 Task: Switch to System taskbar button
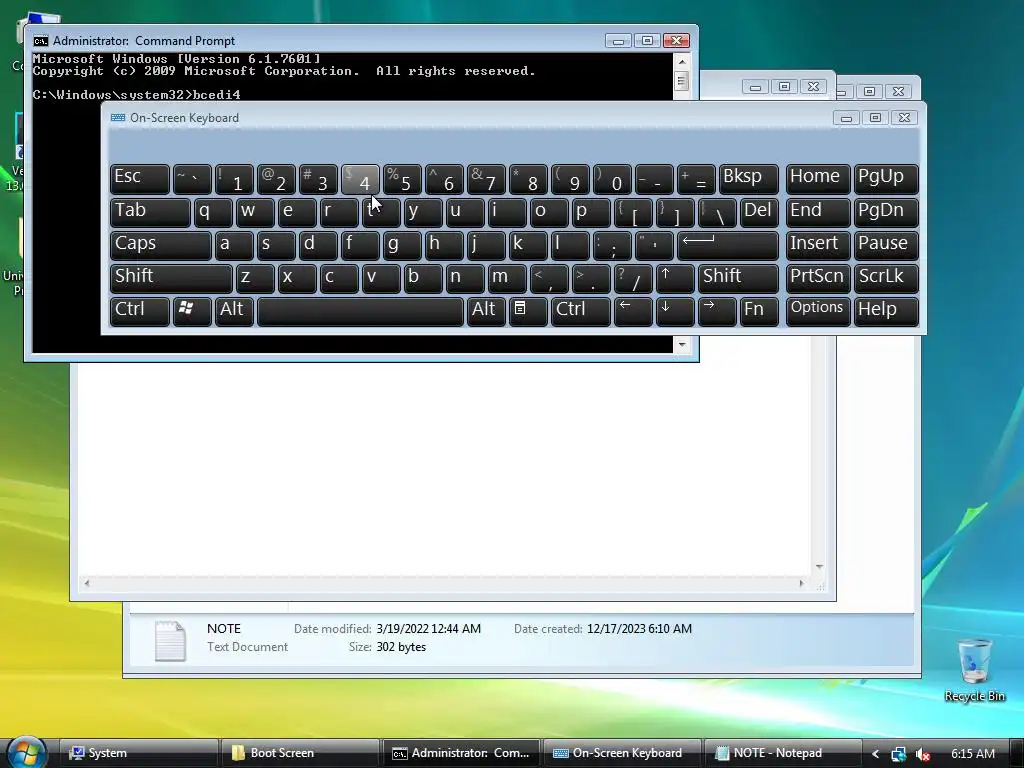click(138, 753)
